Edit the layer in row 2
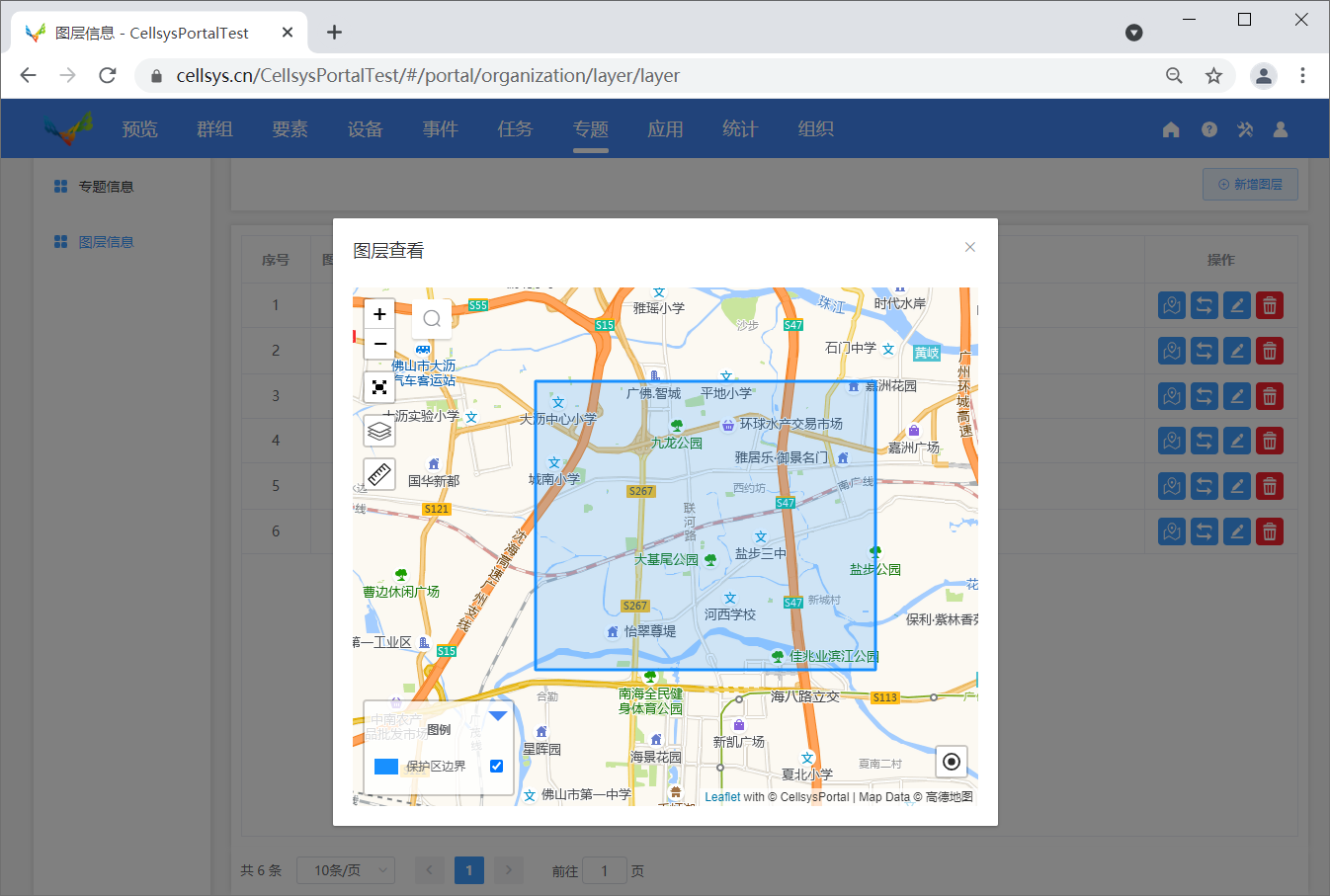The width and height of the screenshot is (1330, 896). point(1237,351)
